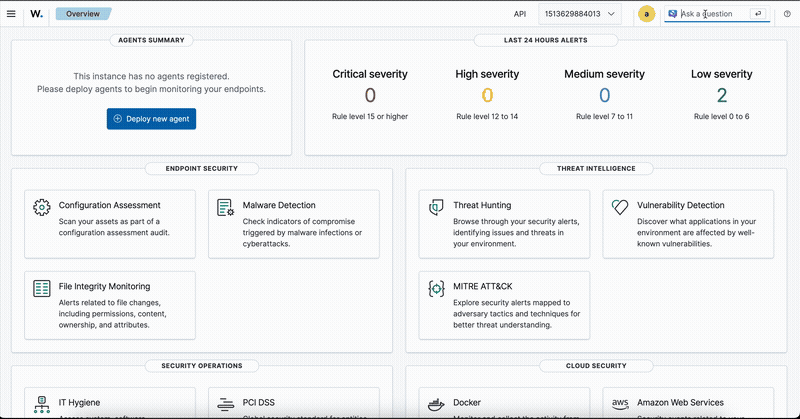Click Security Operations section heading

pos(202,366)
